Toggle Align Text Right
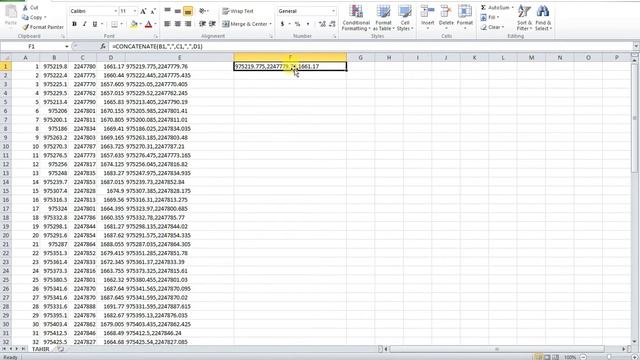This screenshot has width=640, height=360. tap(188, 24)
